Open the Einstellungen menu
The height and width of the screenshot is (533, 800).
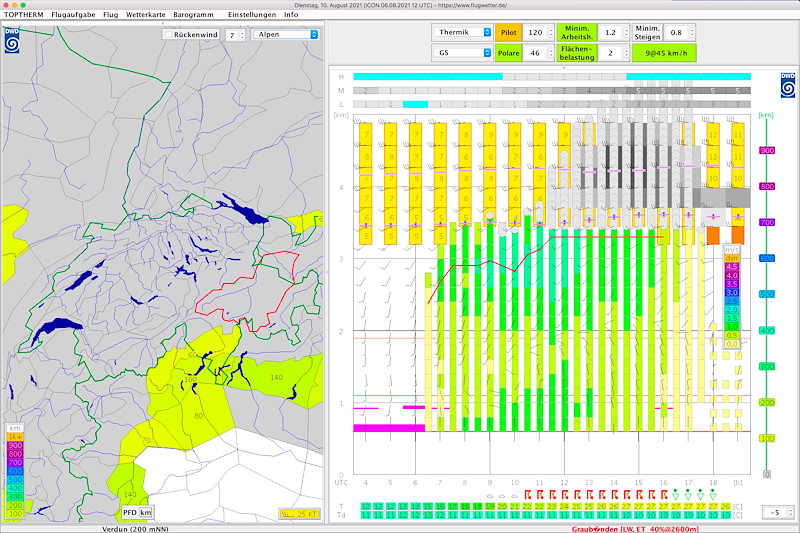point(252,15)
